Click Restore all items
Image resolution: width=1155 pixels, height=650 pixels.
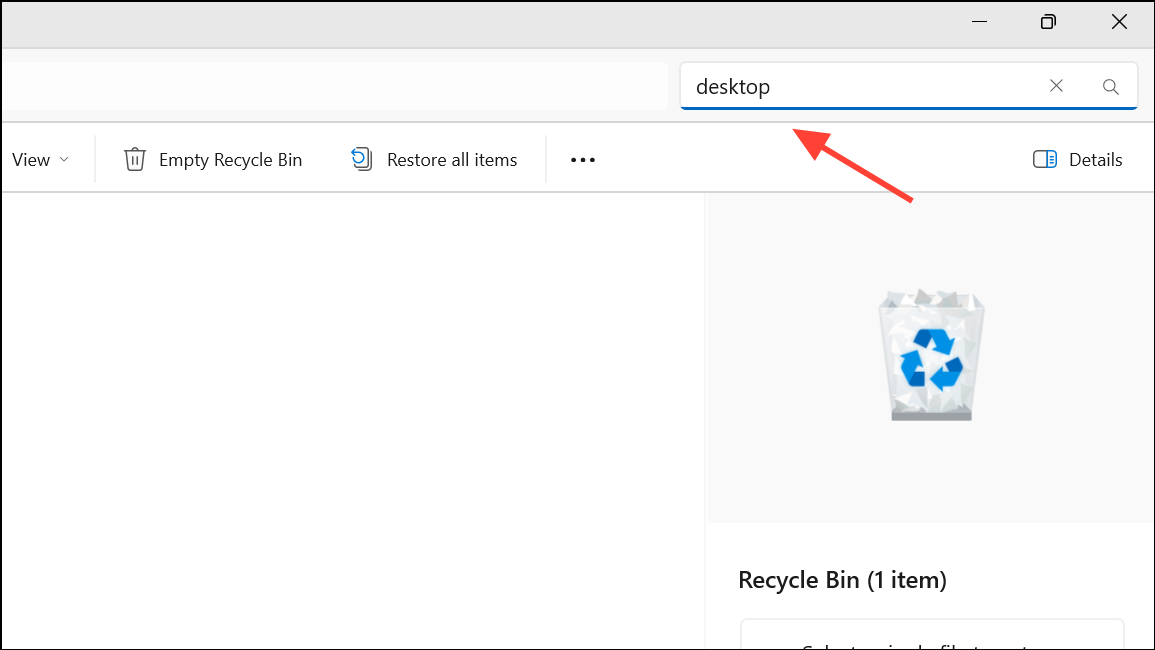coord(434,160)
